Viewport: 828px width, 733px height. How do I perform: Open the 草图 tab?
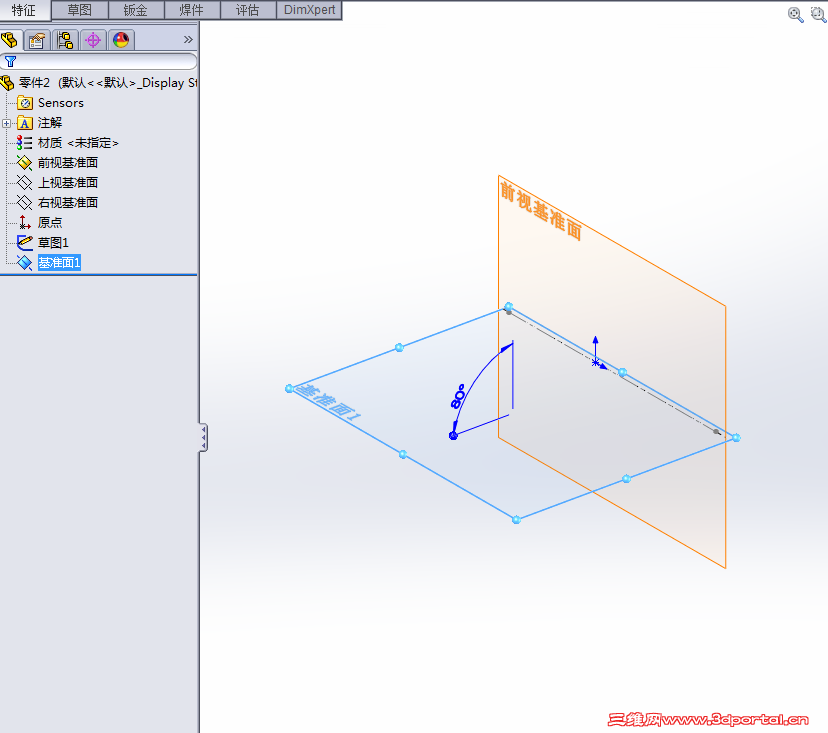pos(80,10)
